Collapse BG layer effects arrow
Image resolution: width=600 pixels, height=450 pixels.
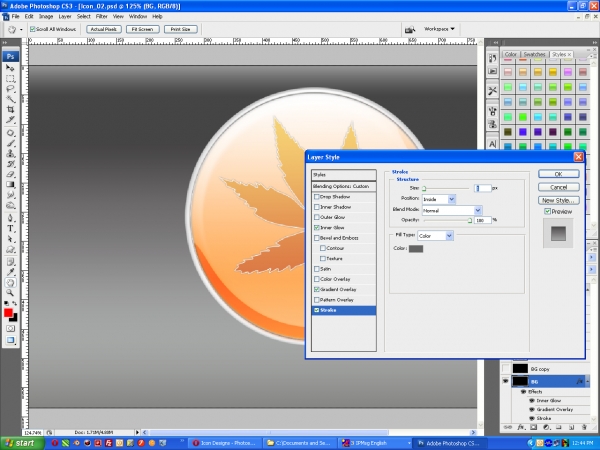point(587,381)
